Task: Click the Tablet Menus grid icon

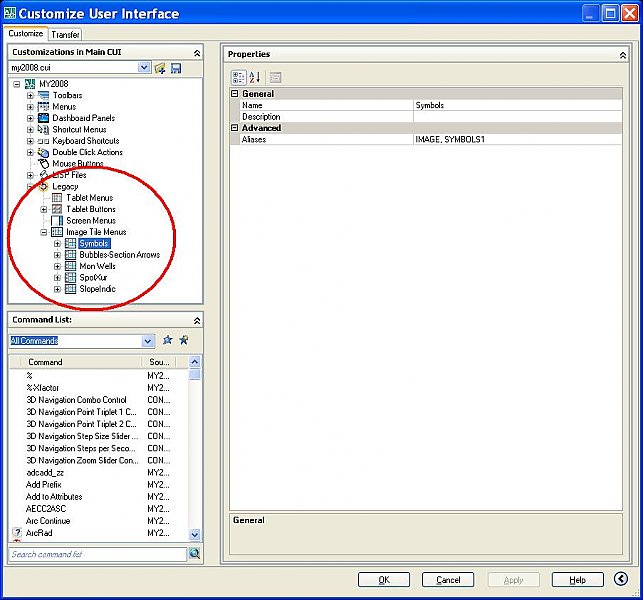Action: coord(57,198)
